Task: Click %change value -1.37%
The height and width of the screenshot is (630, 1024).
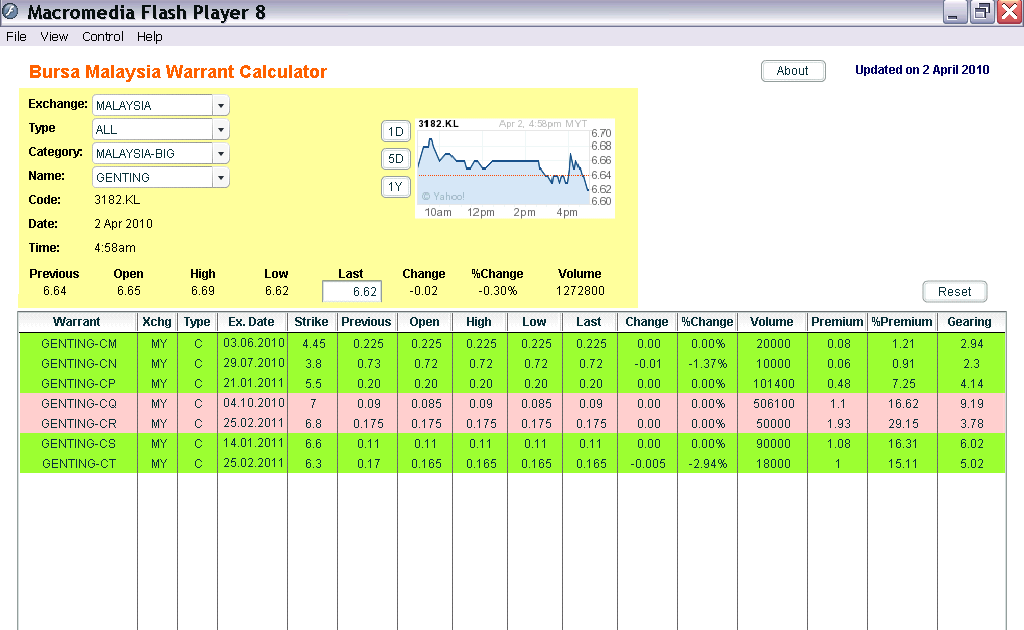Action: pyautogui.click(x=708, y=364)
